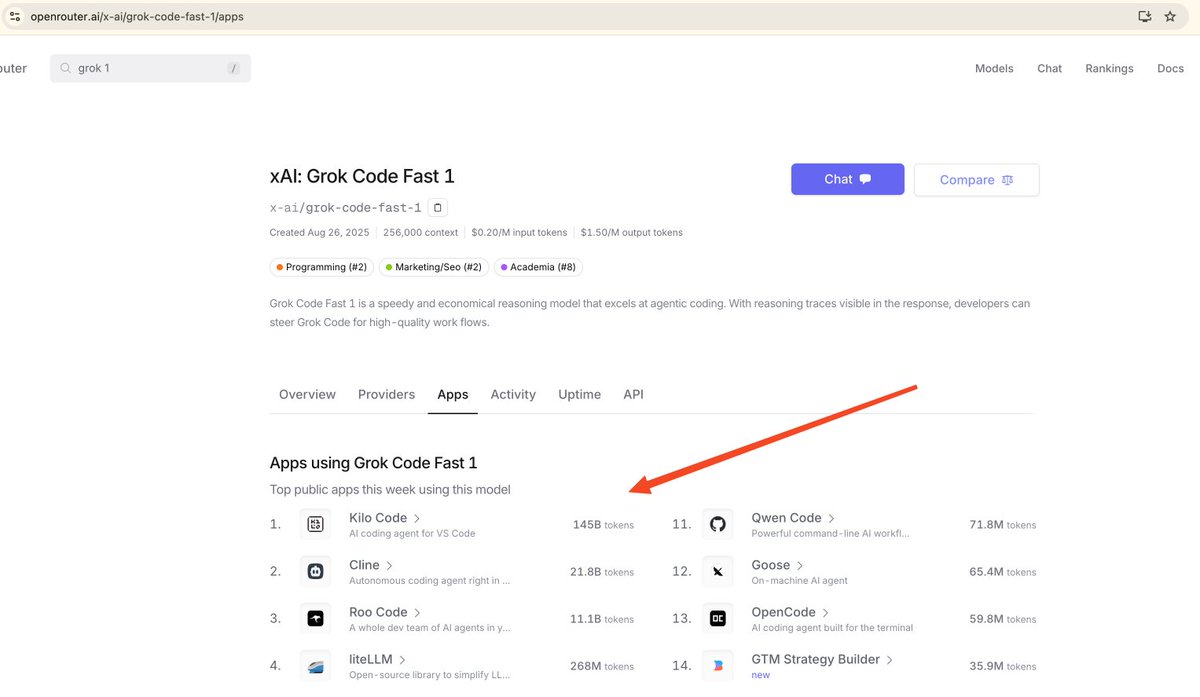Open the Roo Code app link
Image resolution: width=1200 pixels, height=697 pixels.
click(378, 612)
